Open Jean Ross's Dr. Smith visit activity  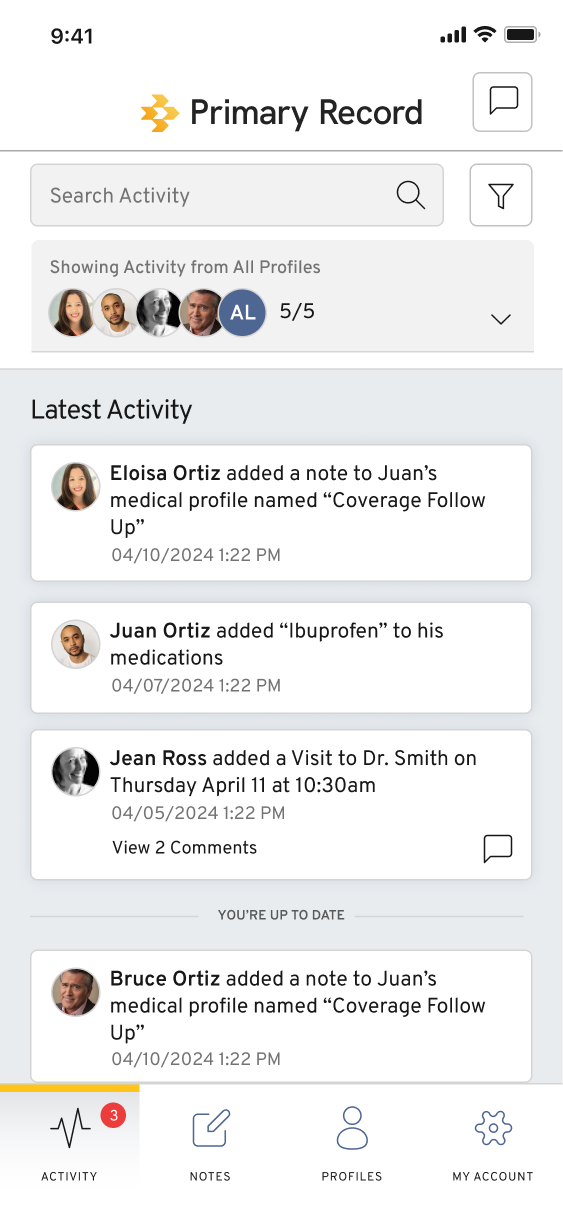click(281, 805)
